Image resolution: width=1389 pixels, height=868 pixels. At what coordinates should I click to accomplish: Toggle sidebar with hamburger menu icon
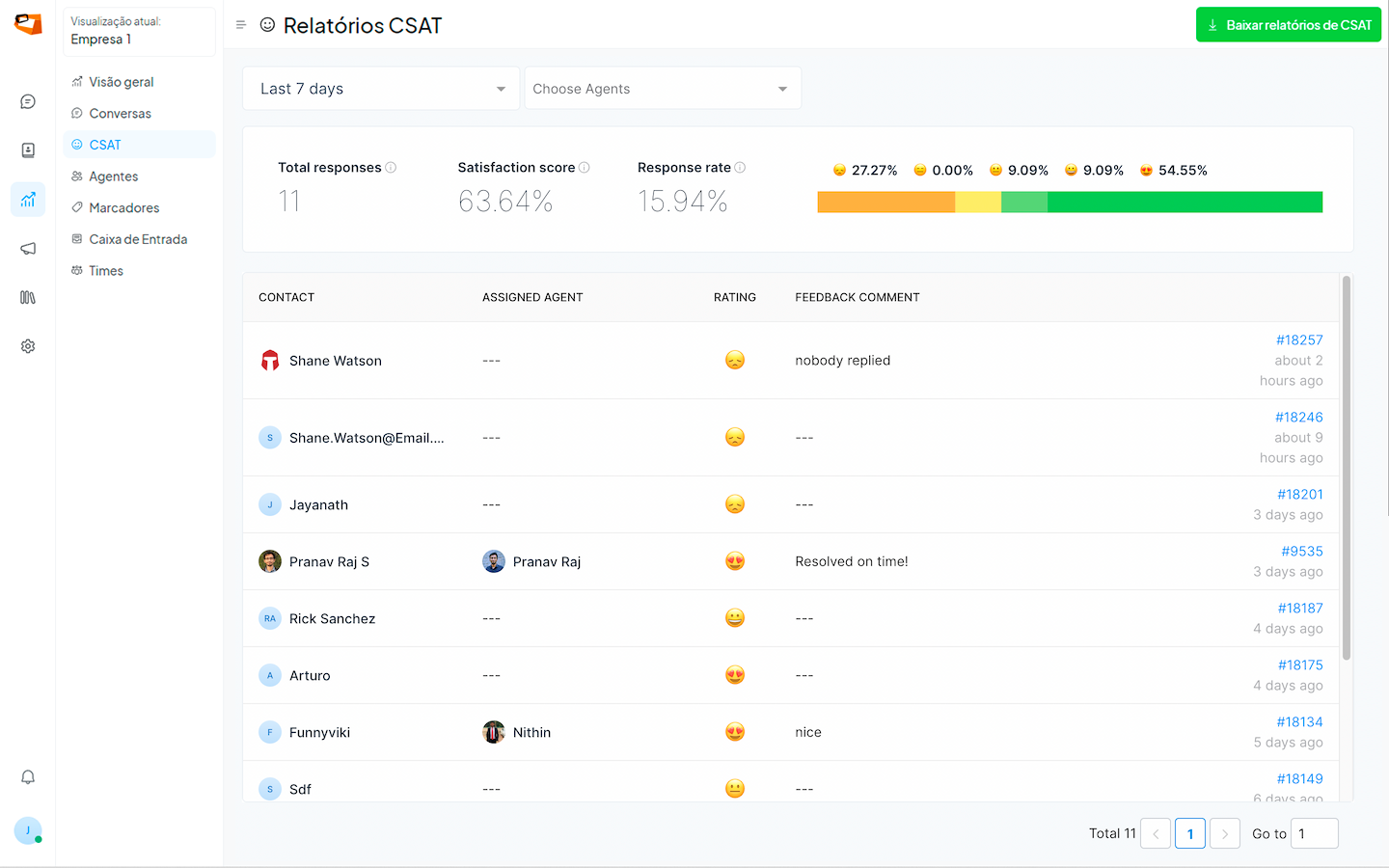coord(241,25)
